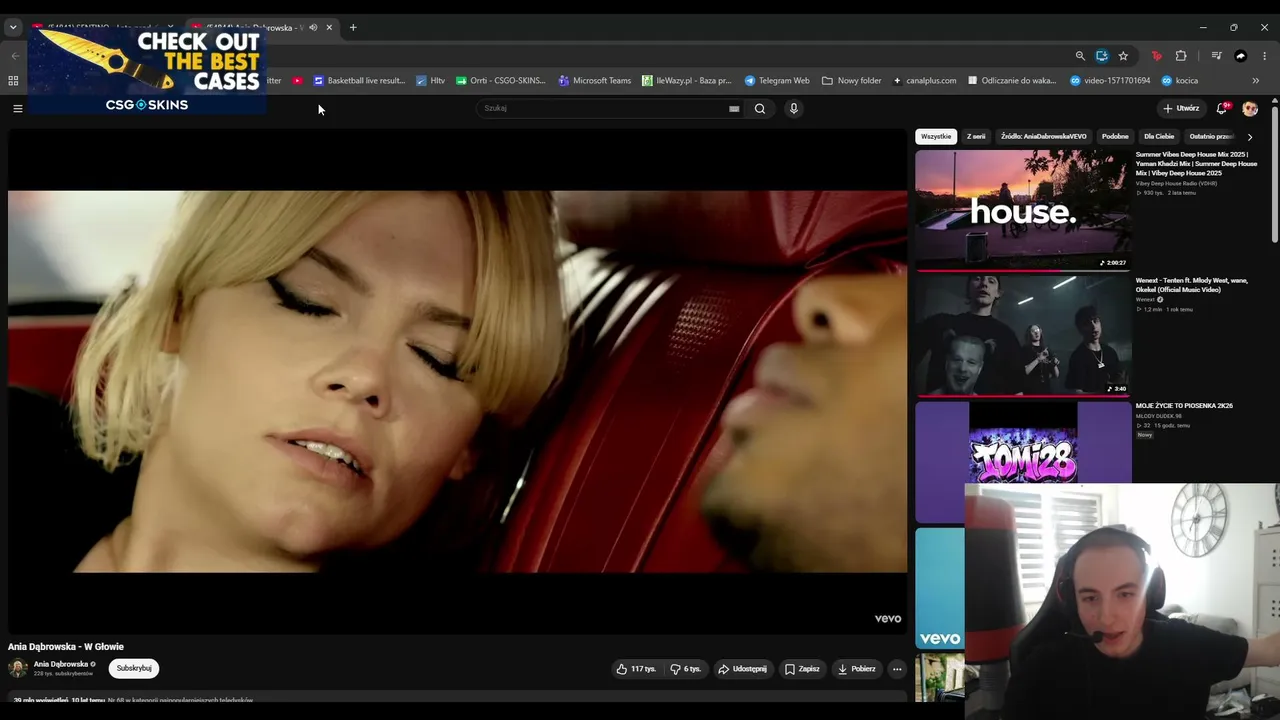Open the YouTube account avatar menu
The image size is (1280, 720).
pos(1250,109)
